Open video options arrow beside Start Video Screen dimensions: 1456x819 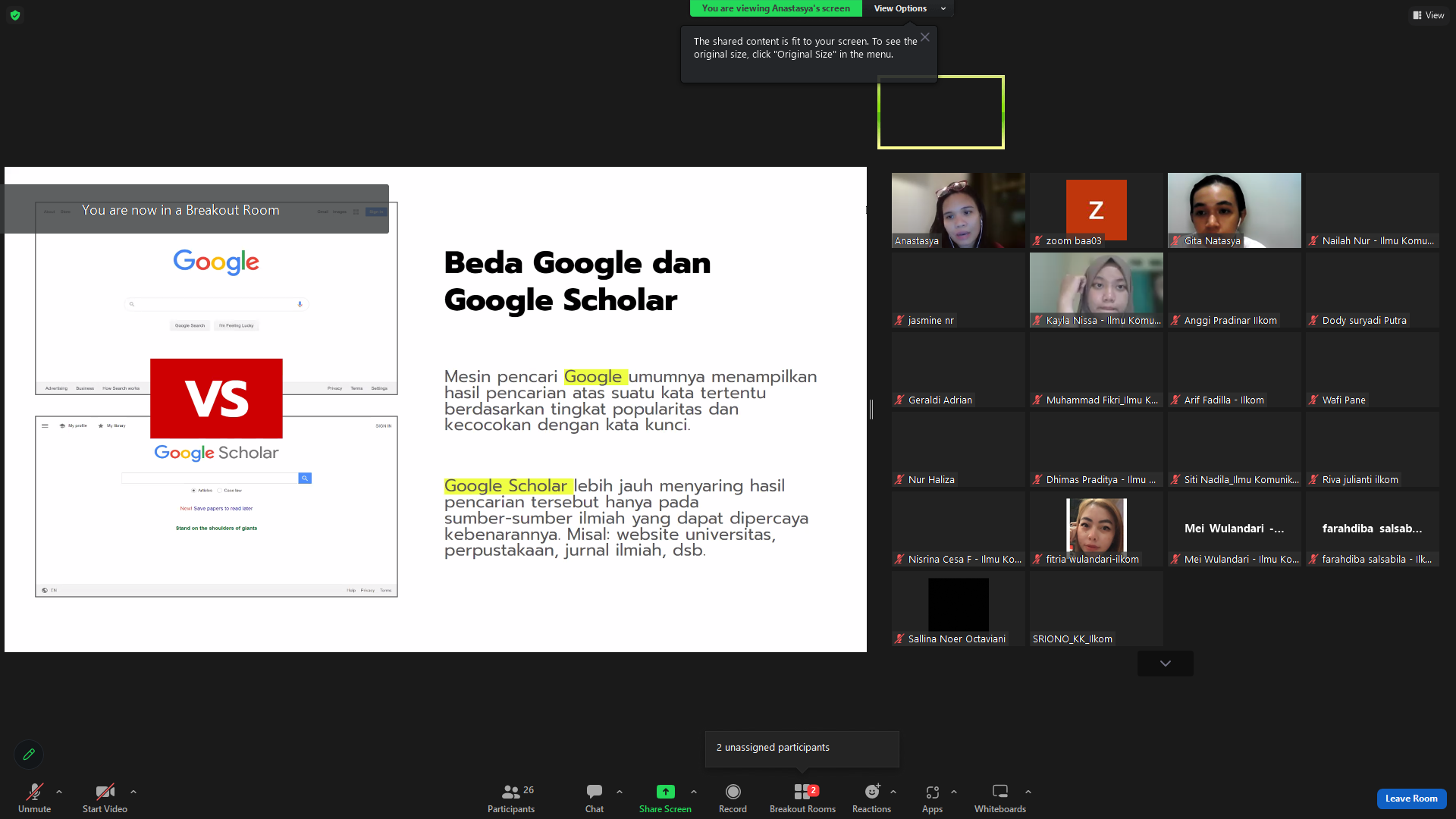click(x=133, y=792)
